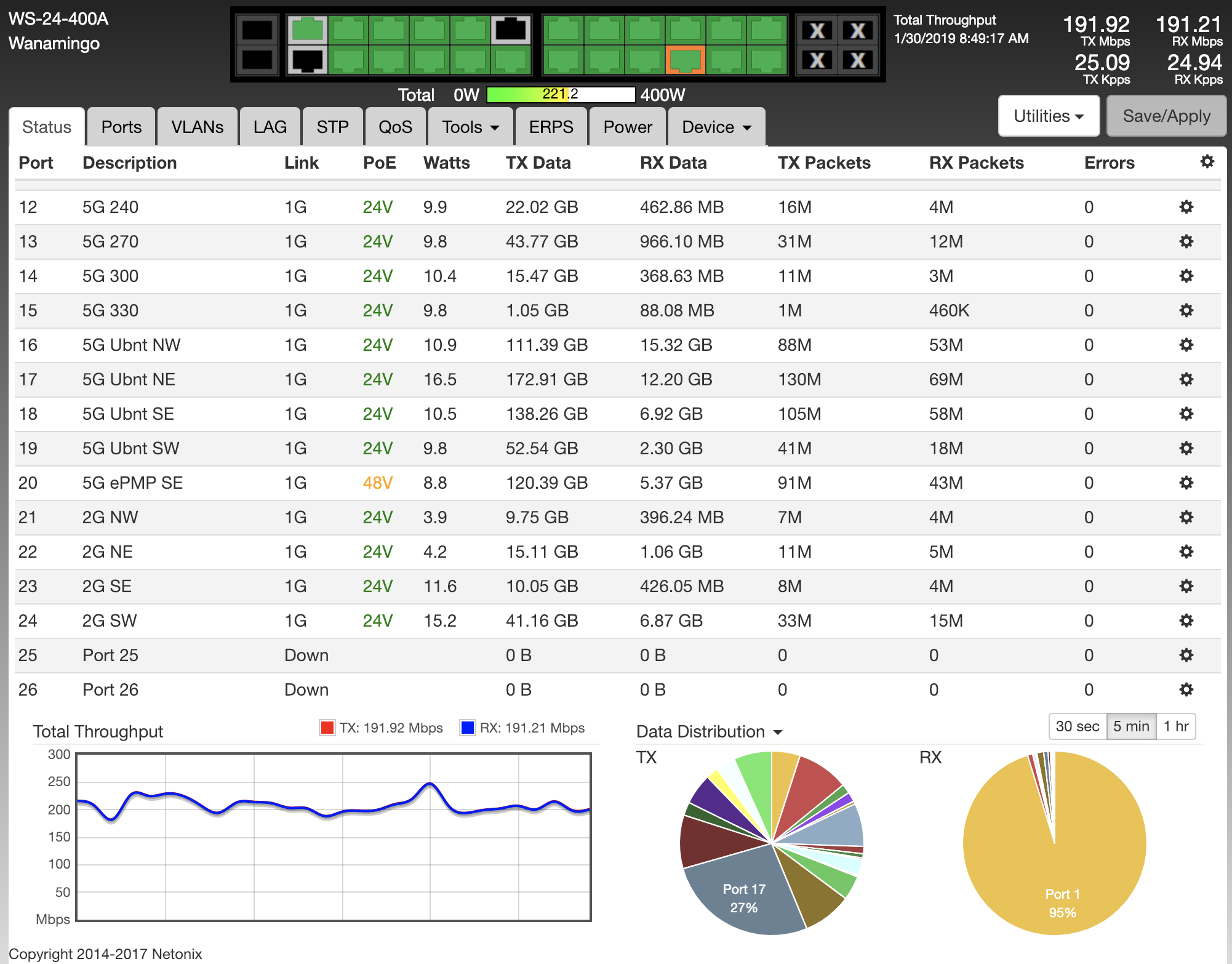Viewport: 1232px width, 964px height.
Task: Click the first green port icon in switch diagram
Action: pyautogui.click(x=308, y=30)
